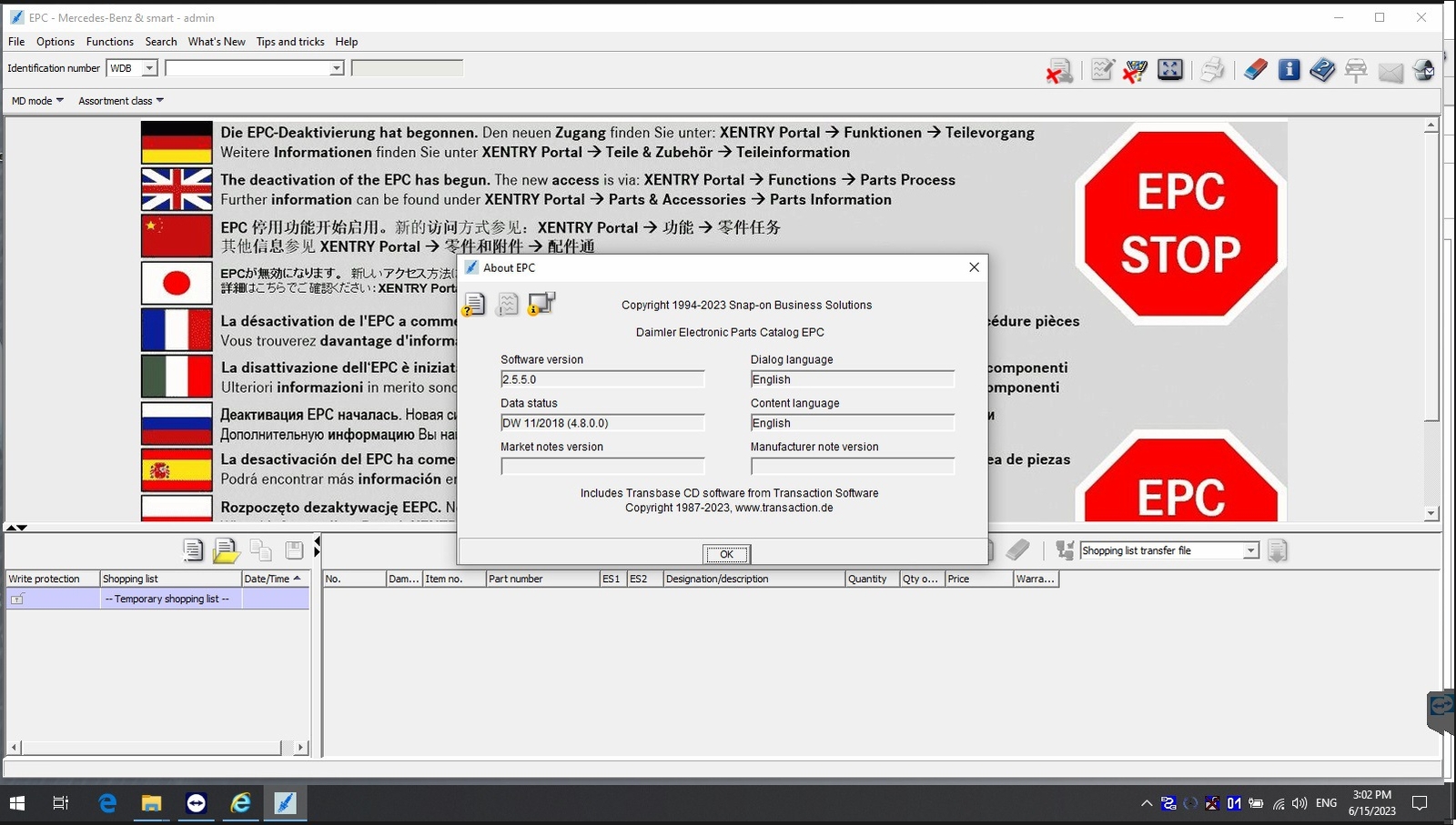
Task: Toggle full screen view icon
Action: pyautogui.click(x=1170, y=69)
